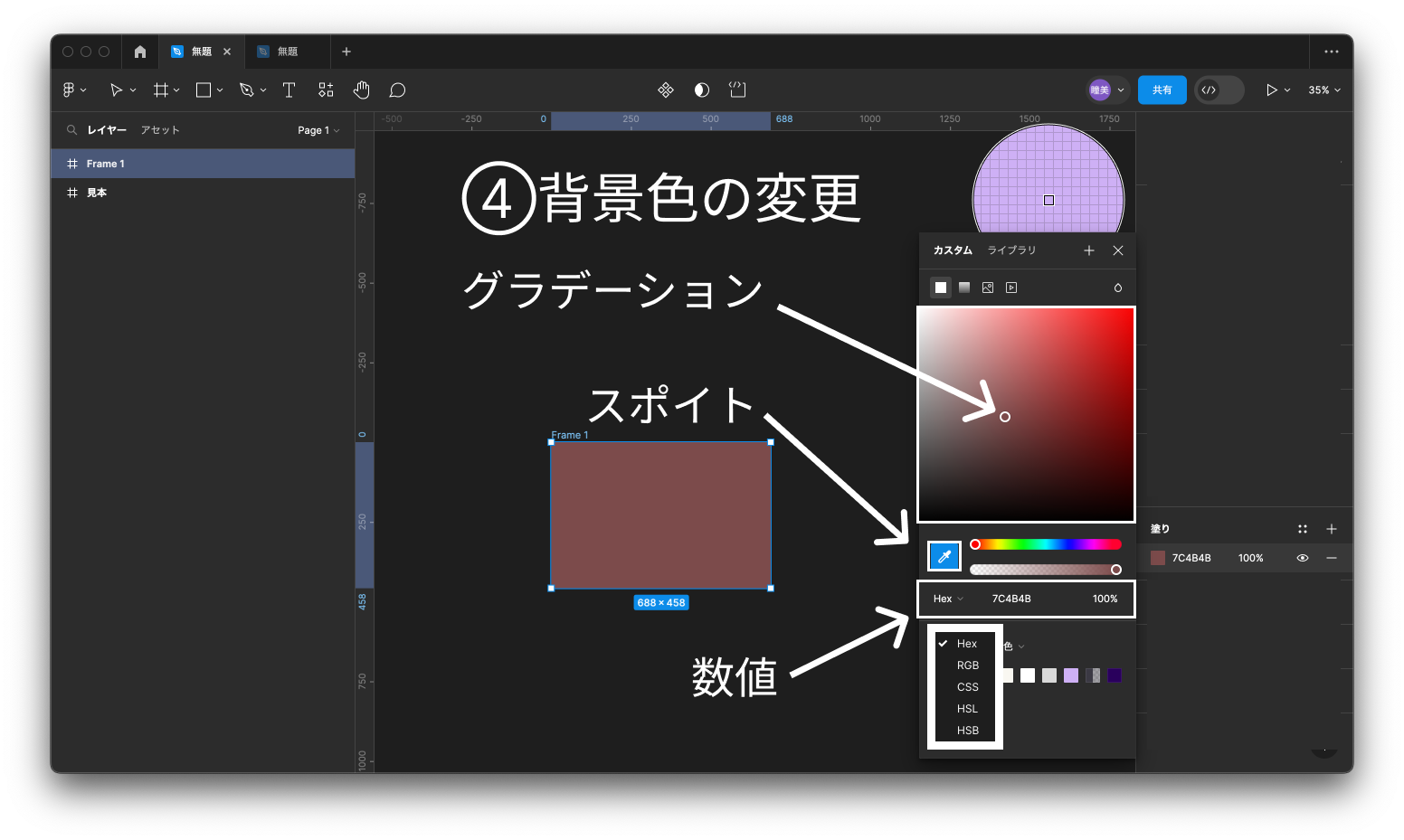1404x840 pixels.
Task: Open the blend mode droplet icon
Action: 1118,288
